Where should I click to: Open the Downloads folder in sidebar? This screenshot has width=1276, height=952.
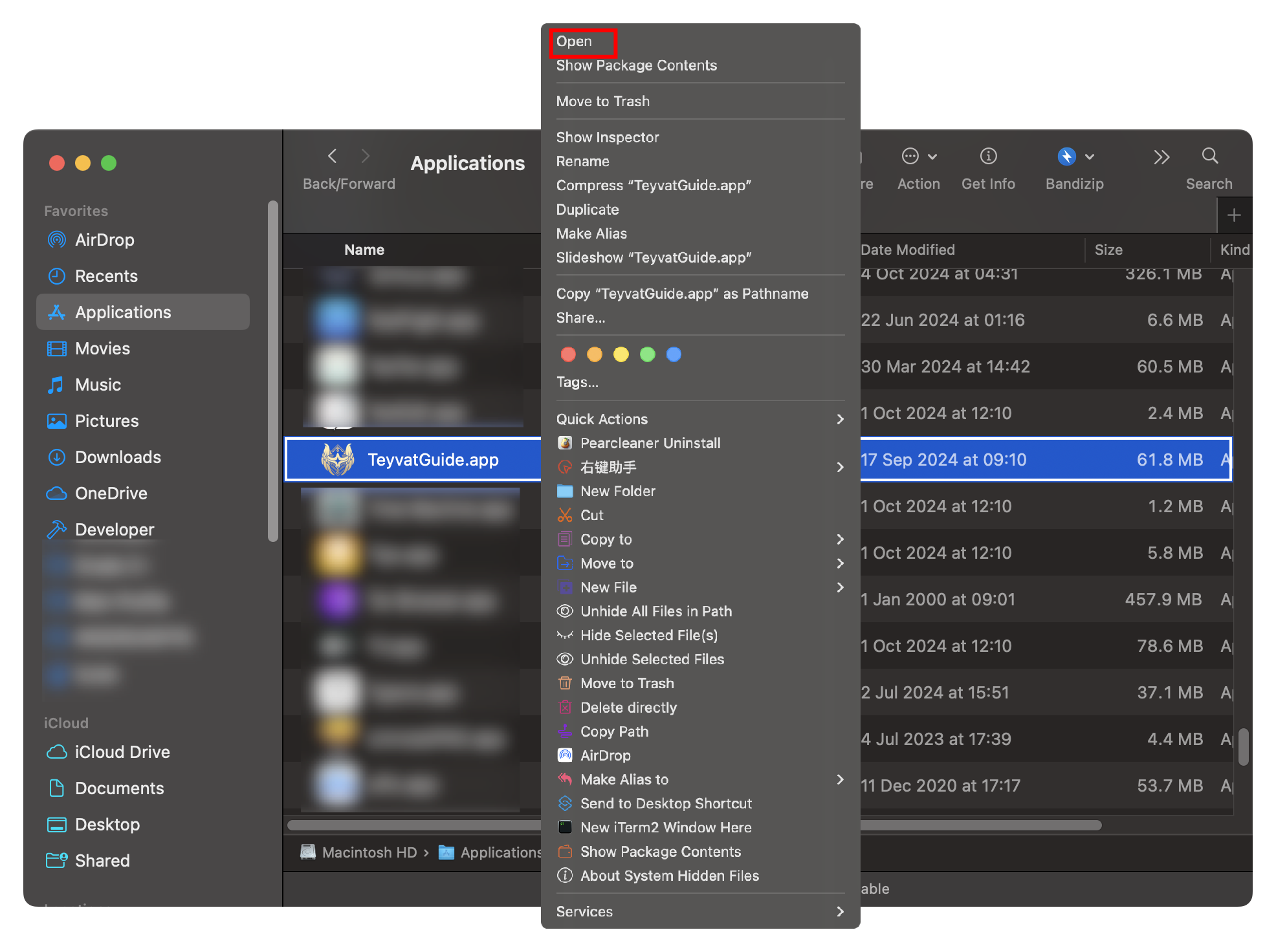(118, 457)
